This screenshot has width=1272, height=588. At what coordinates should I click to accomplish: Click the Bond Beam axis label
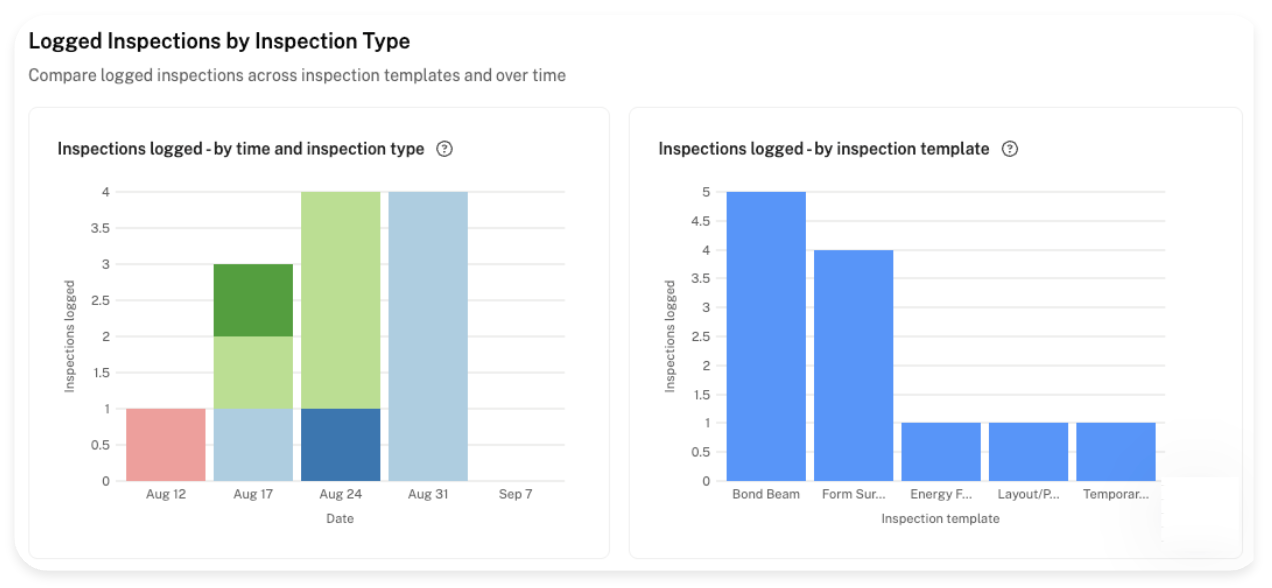click(766, 494)
